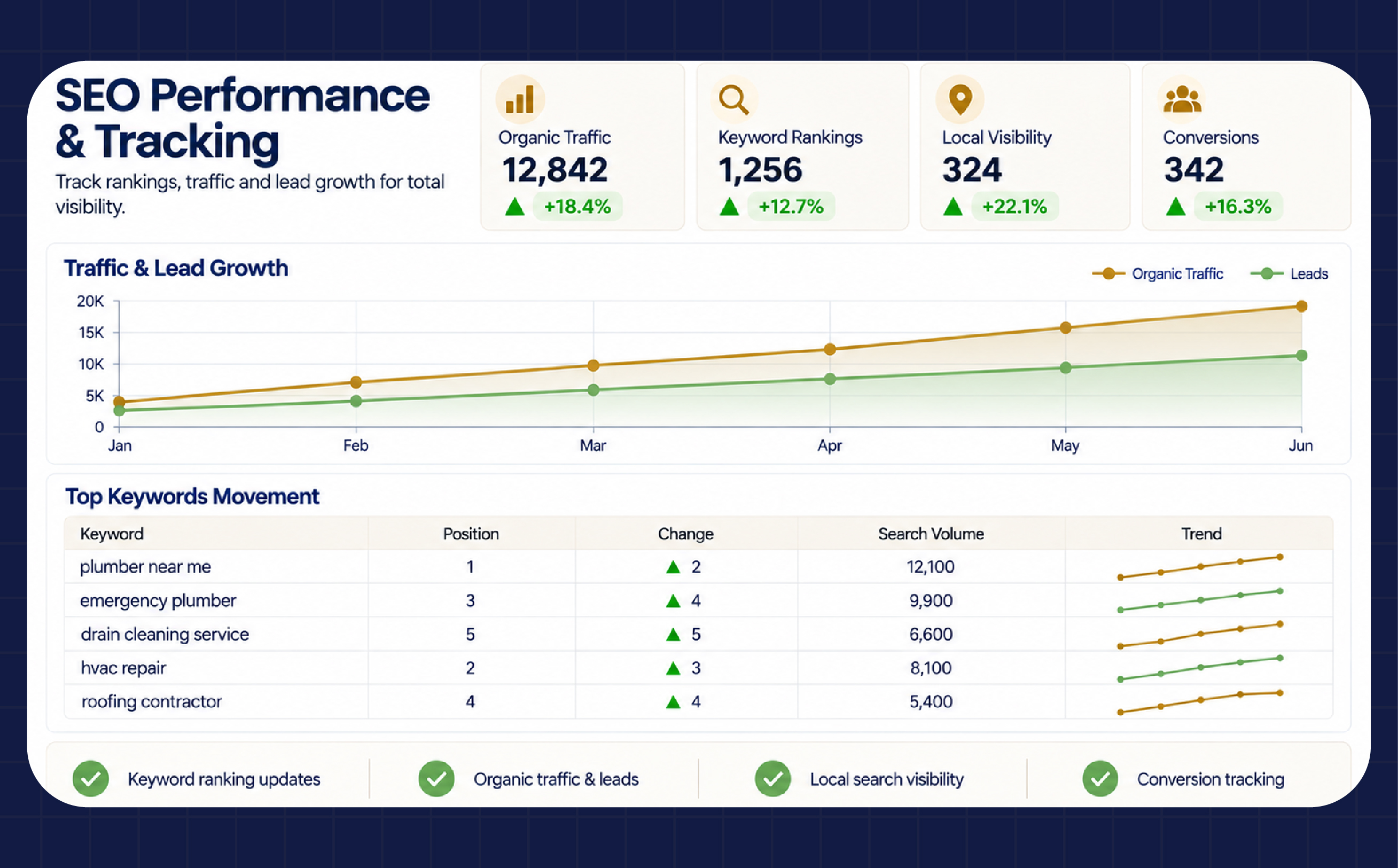Click the change arrow in hvac repair row
Image resolution: width=1398 pixels, height=868 pixels.
pyautogui.click(x=673, y=668)
